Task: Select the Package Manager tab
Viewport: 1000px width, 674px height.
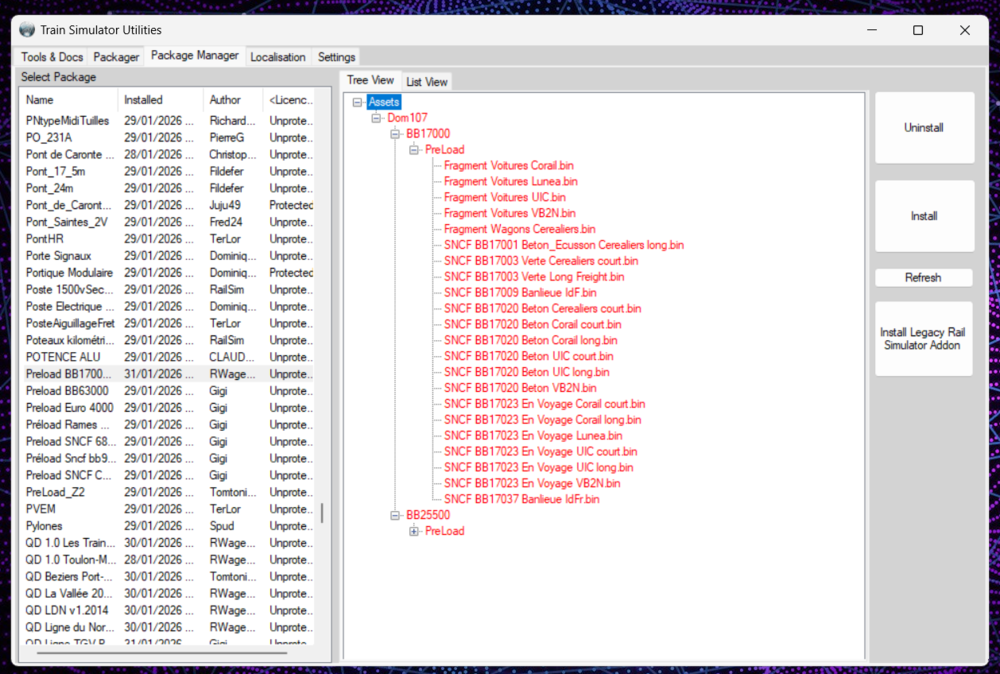Action: 195,55
